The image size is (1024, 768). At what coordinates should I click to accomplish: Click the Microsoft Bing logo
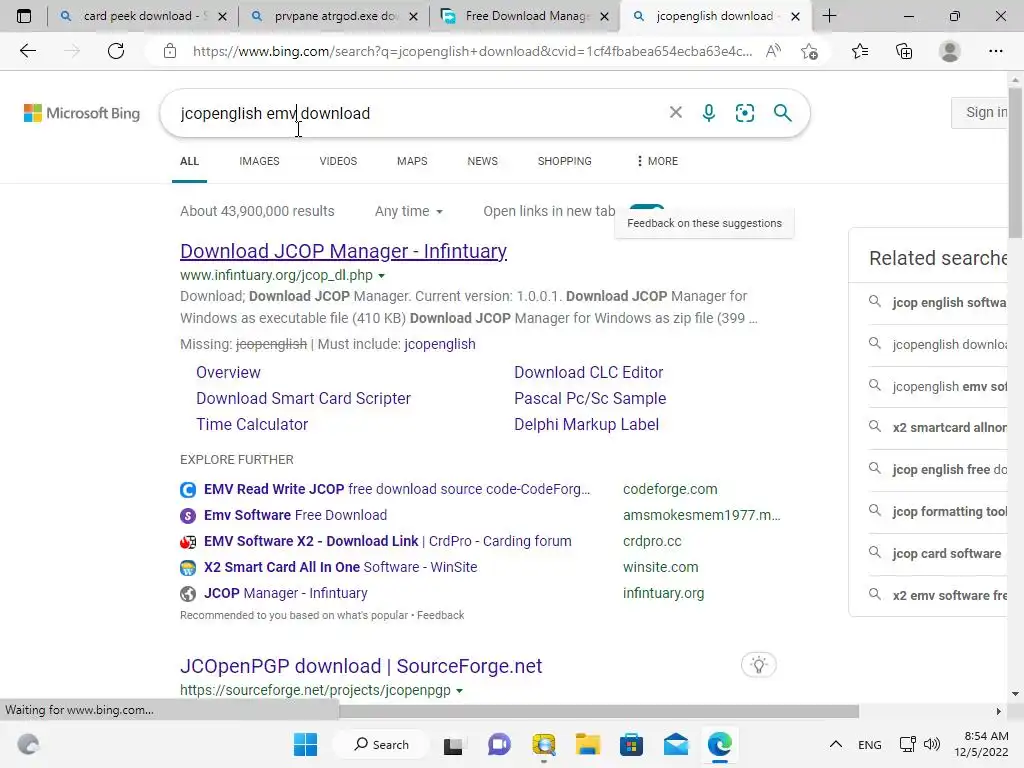tap(82, 113)
